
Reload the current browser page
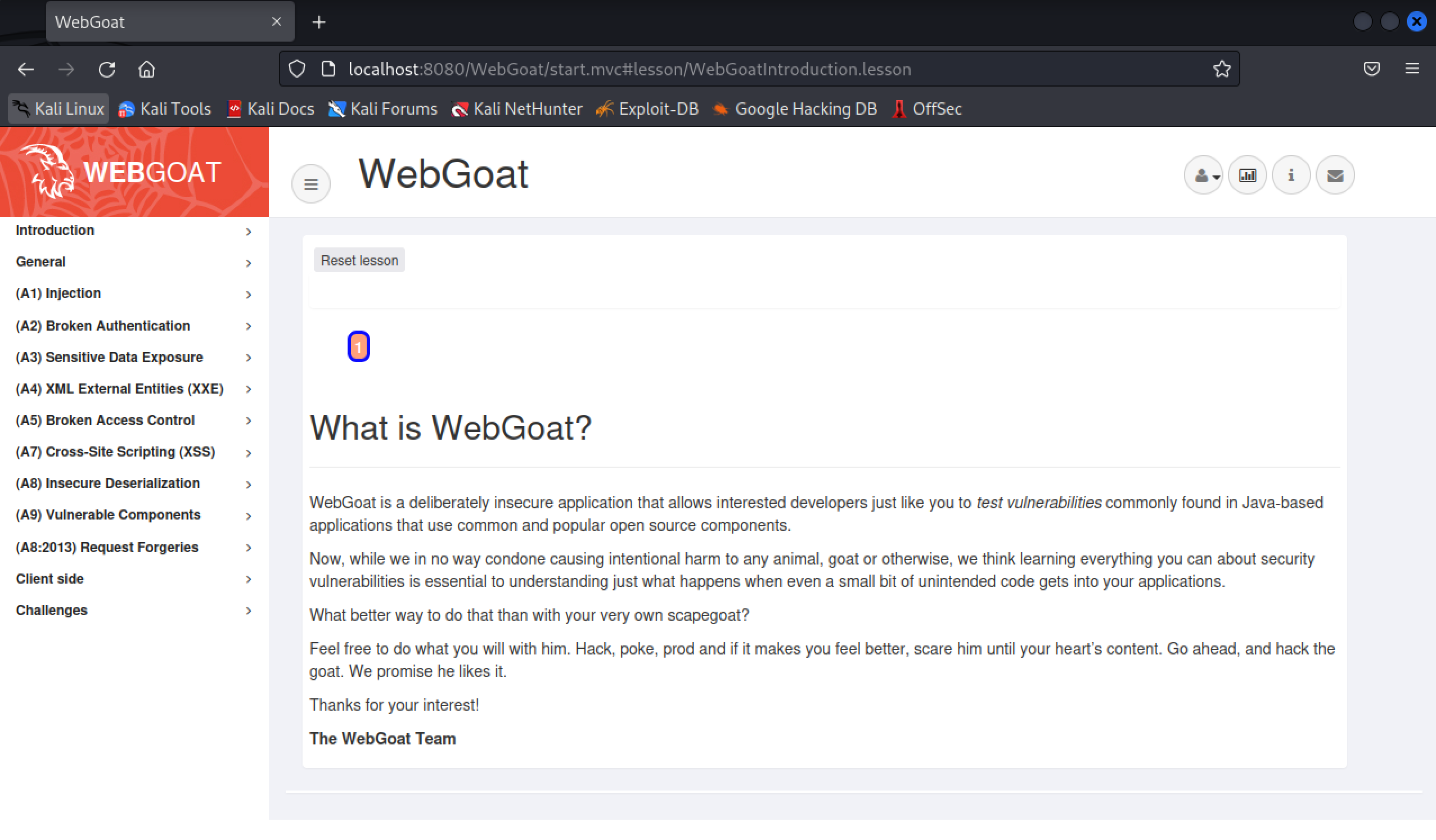pyautogui.click(x=106, y=70)
